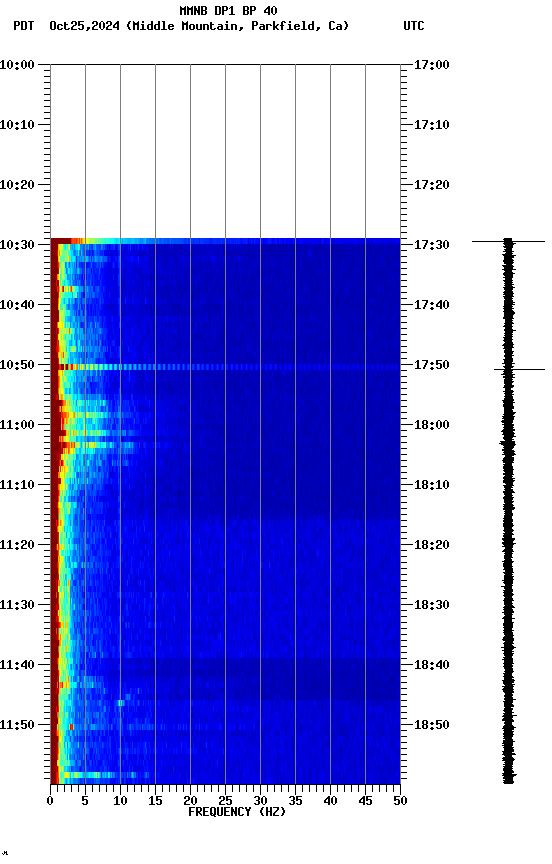Screen dimensions: 552x864
Task: Select the '11:10' PDT time label
Action: tap(17, 485)
